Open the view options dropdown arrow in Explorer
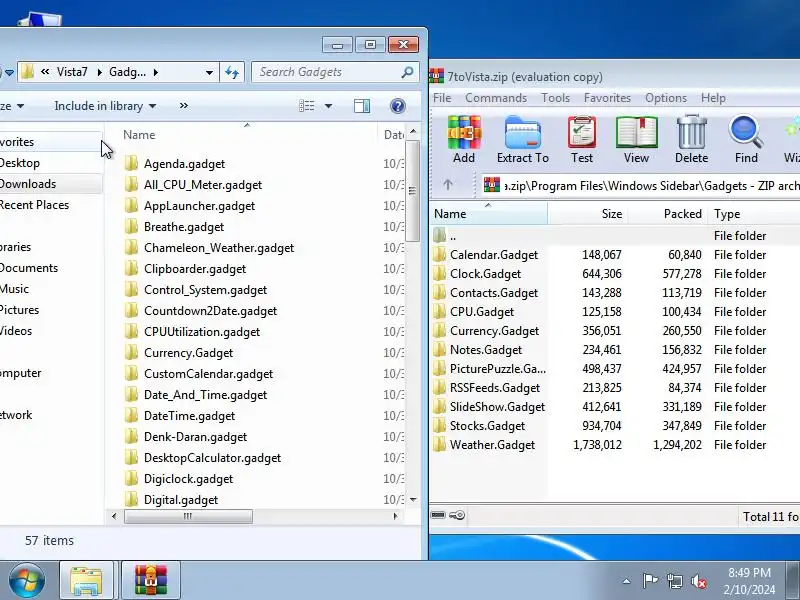Screen dimensions: 800x600 pyautogui.click(x=329, y=106)
